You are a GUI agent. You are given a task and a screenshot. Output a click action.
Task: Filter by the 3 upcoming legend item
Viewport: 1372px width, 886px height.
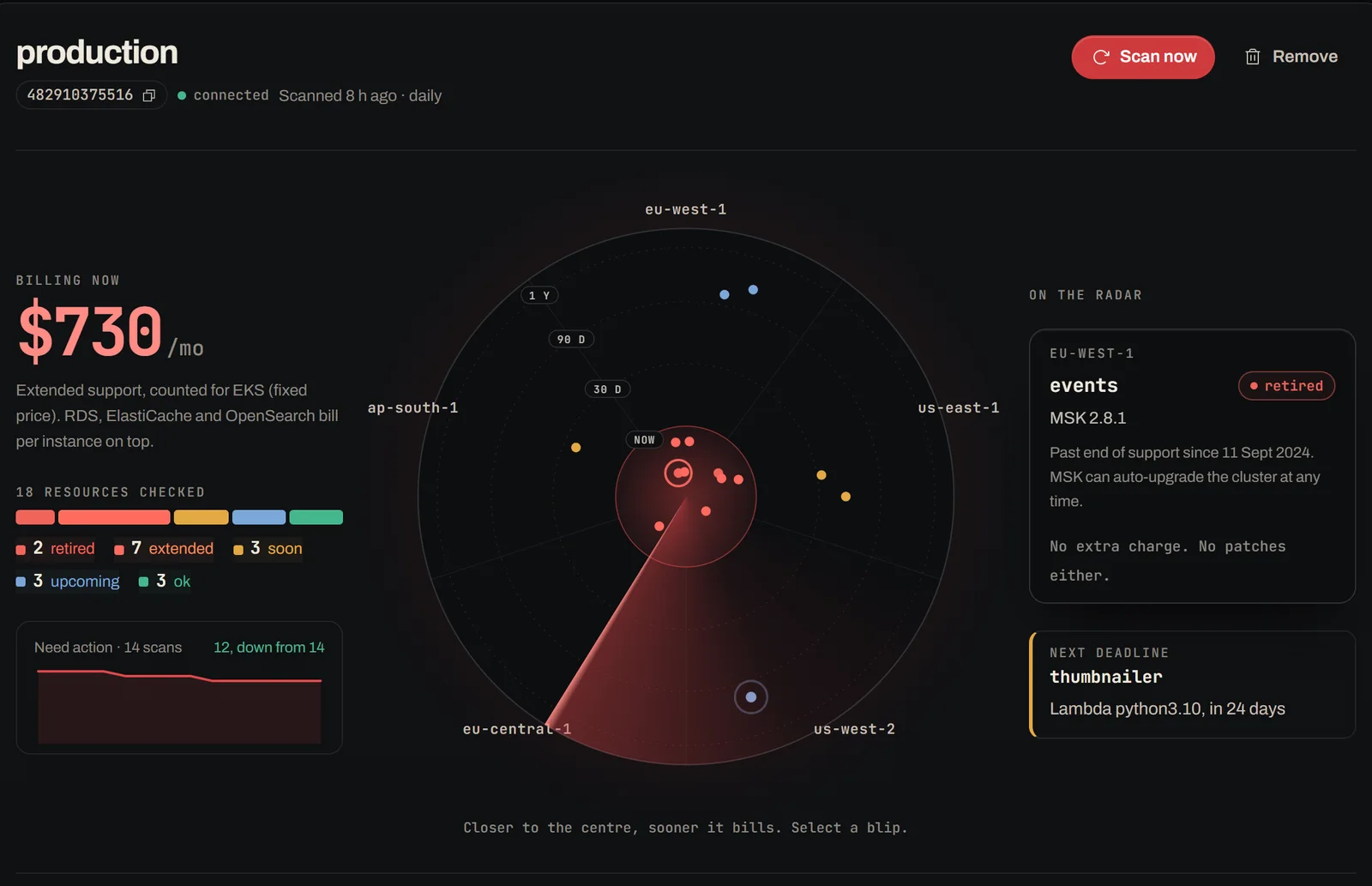[68, 581]
